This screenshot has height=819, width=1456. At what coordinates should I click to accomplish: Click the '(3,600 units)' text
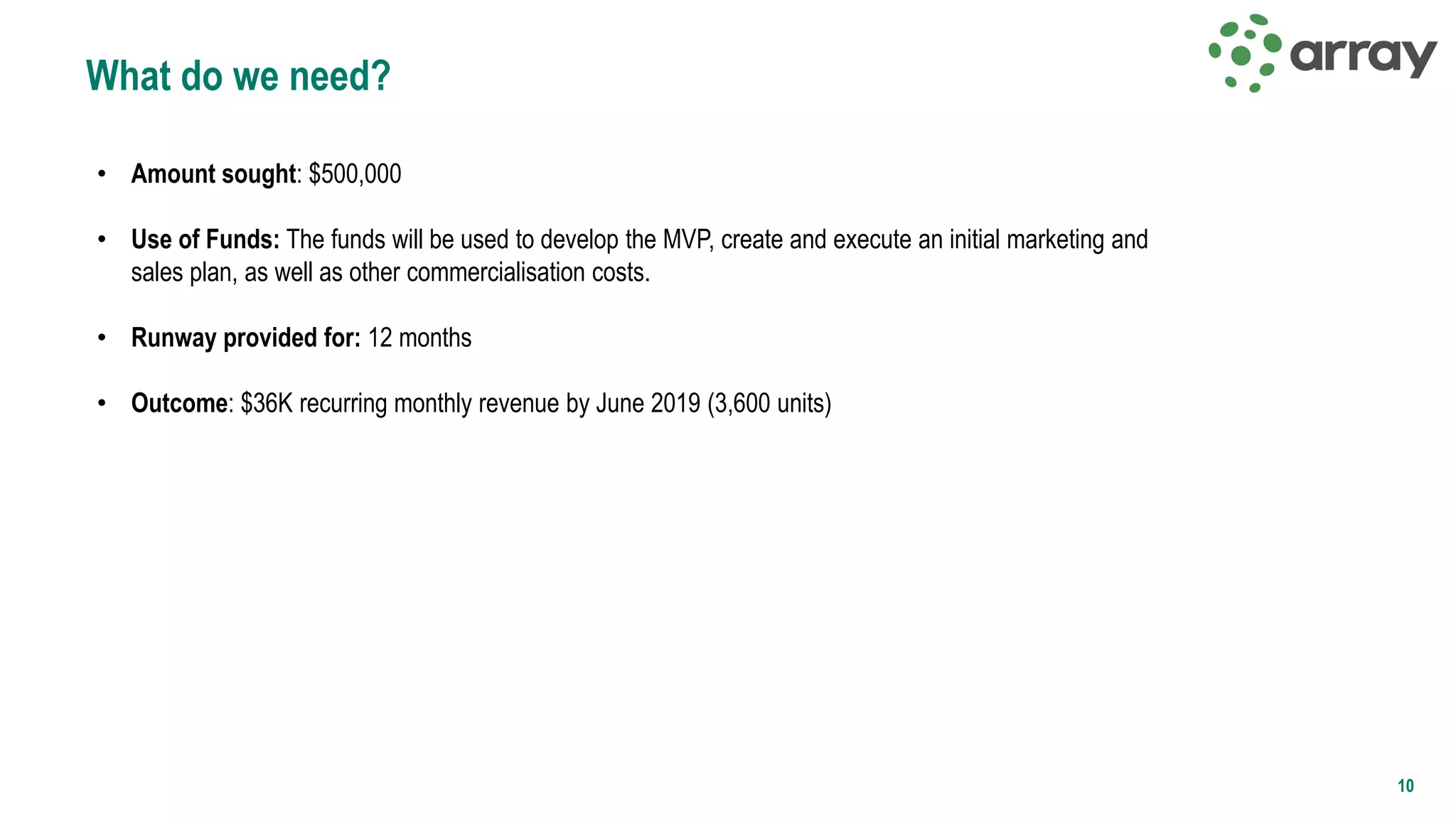[x=769, y=403]
